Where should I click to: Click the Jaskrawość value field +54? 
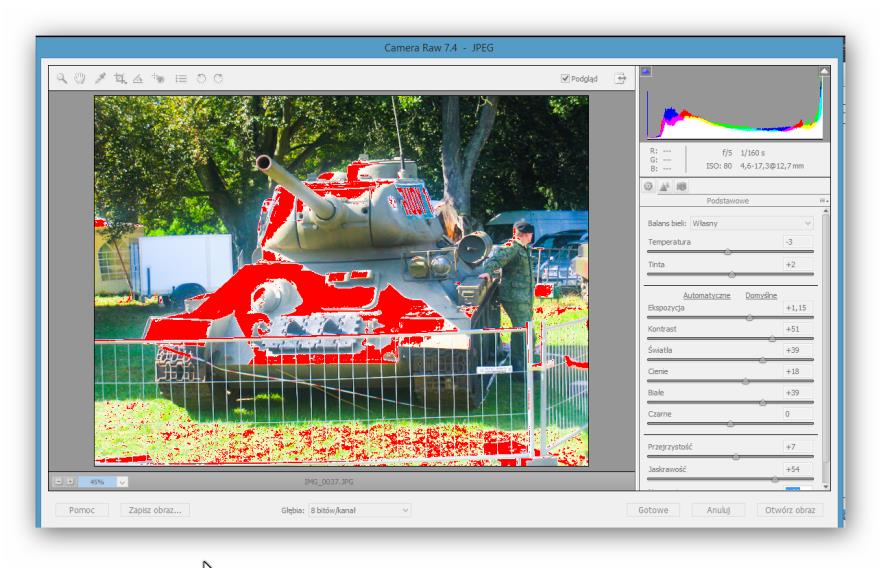(x=798, y=469)
